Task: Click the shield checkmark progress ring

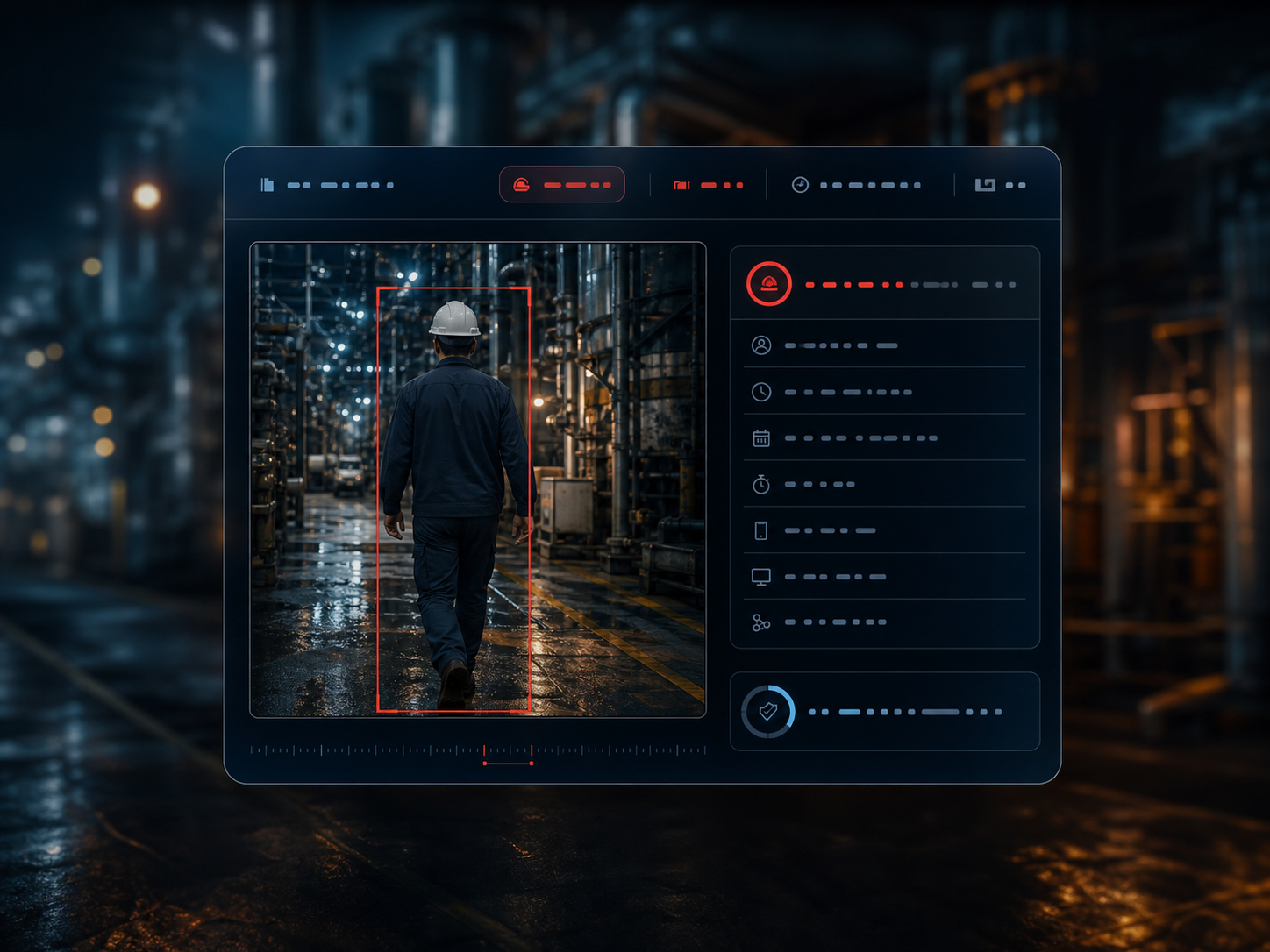Action: click(x=768, y=712)
